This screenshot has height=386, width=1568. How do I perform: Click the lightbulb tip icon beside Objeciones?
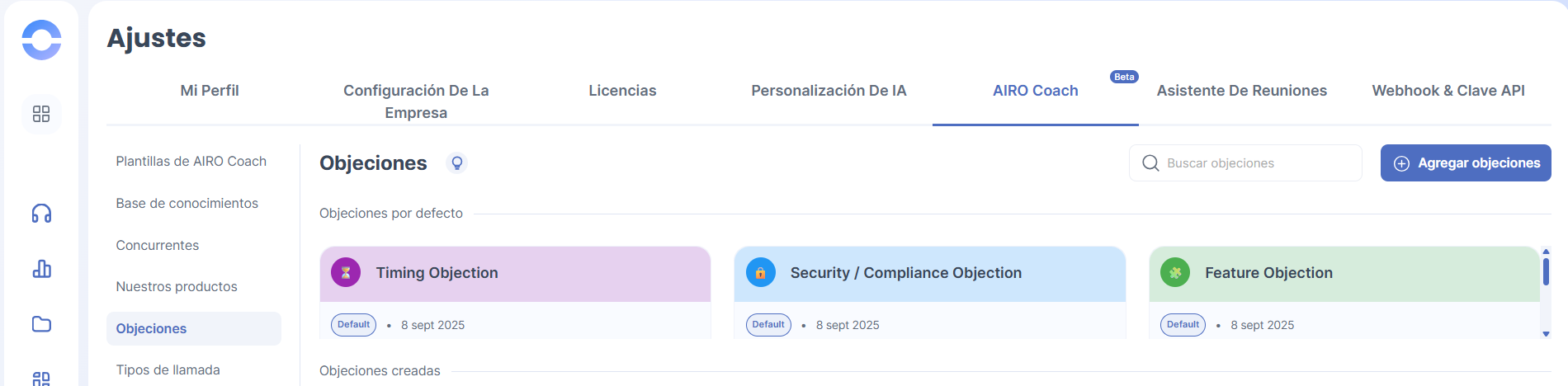pyautogui.click(x=456, y=163)
